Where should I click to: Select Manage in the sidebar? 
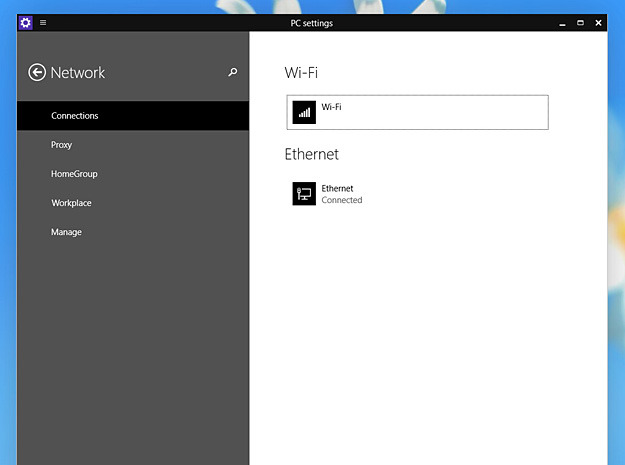133,232
